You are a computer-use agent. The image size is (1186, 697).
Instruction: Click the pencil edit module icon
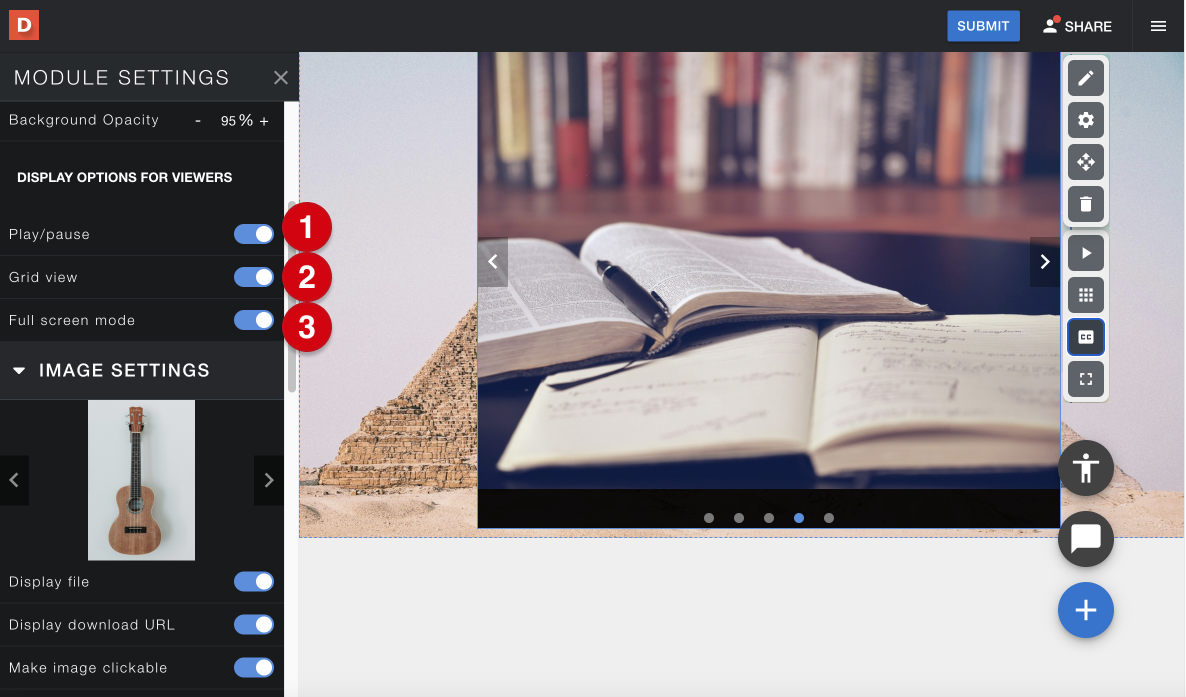click(x=1085, y=78)
